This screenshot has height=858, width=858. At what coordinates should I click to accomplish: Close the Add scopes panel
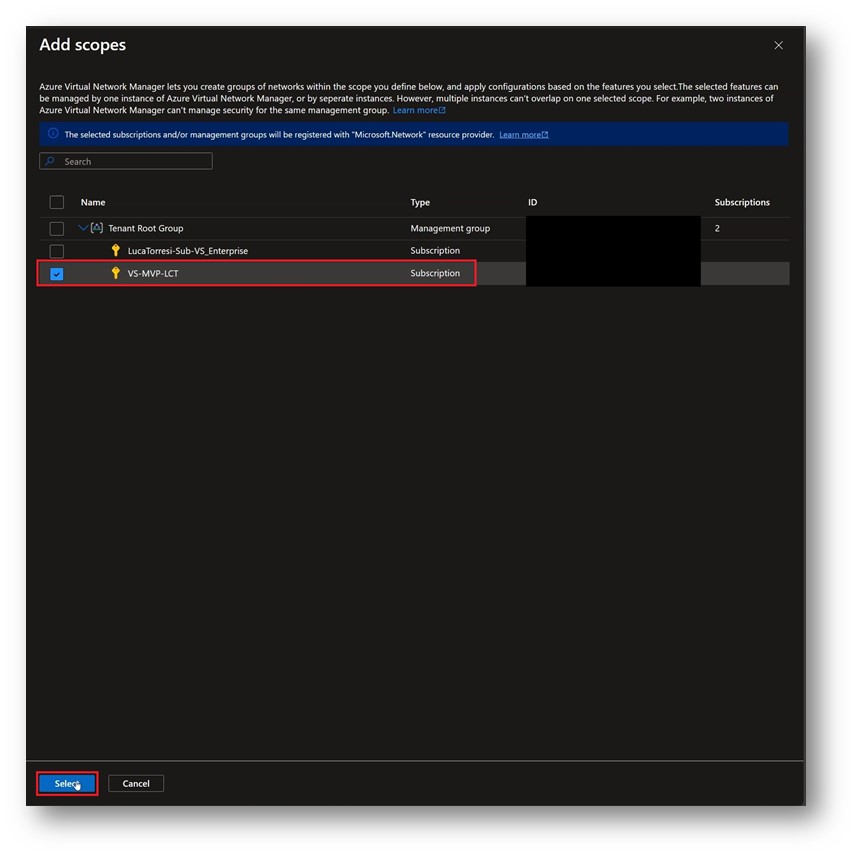pyautogui.click(x=778, y=45)
